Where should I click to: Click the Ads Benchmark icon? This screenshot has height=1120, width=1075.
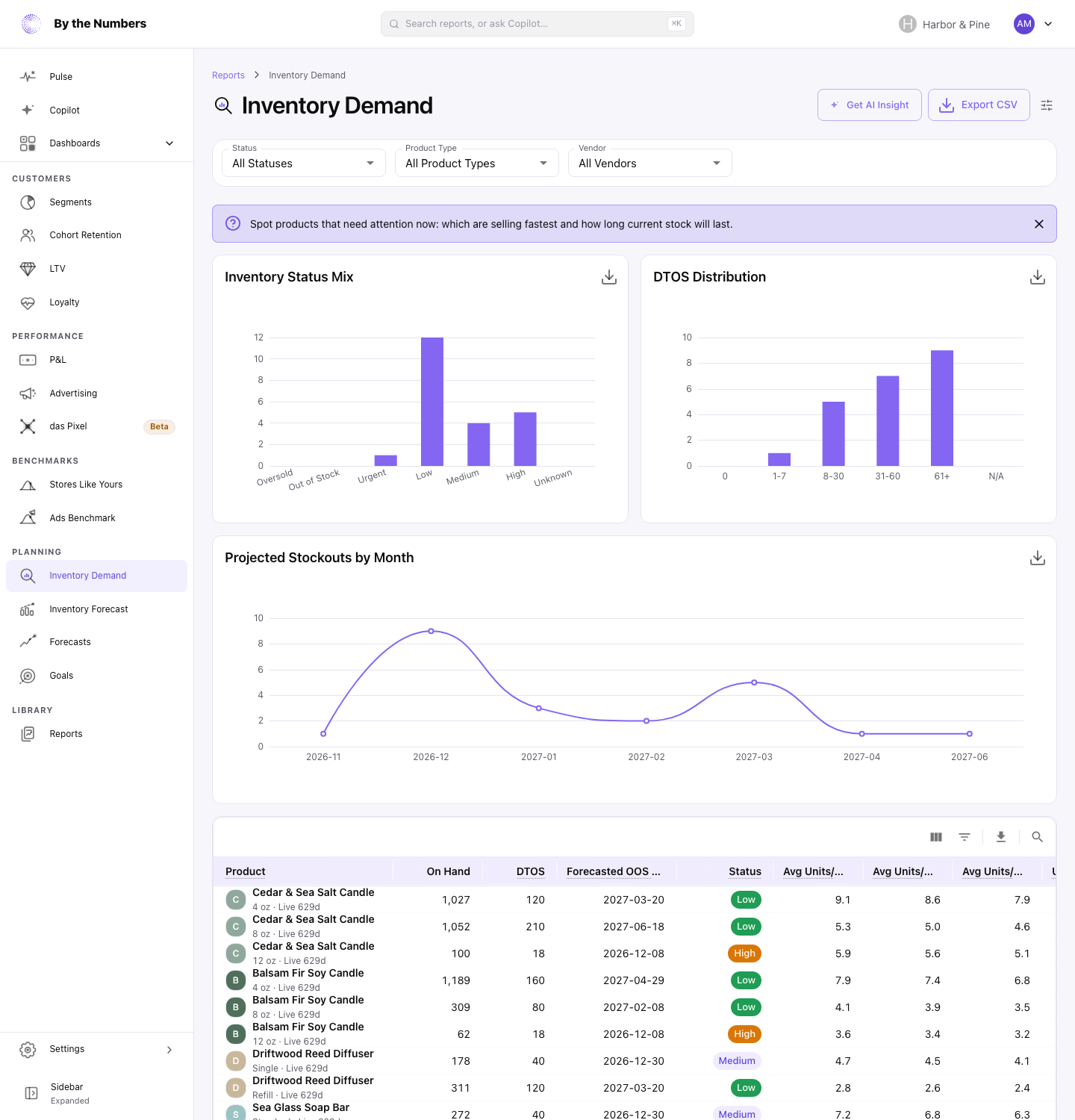(28, 518)
